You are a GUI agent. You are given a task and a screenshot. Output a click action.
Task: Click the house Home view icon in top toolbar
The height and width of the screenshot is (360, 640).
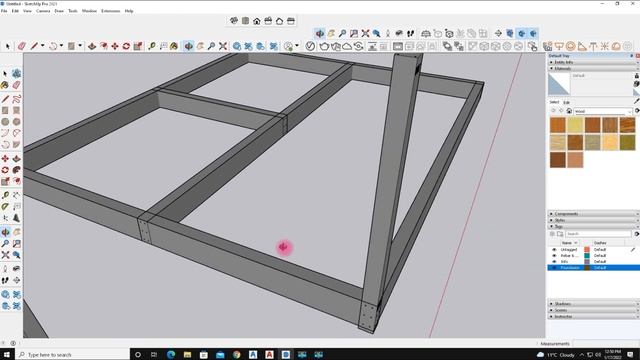257,21
